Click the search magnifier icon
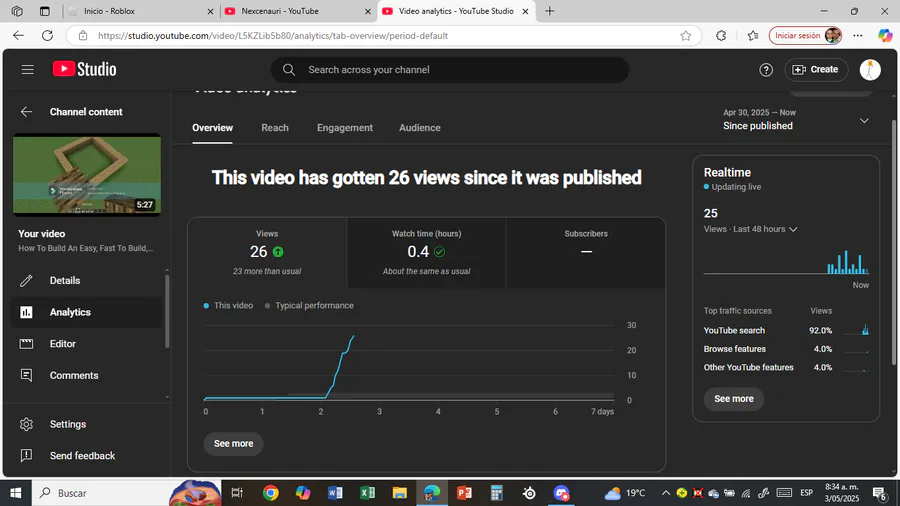 pyautogui.click(x=289, y=69)
